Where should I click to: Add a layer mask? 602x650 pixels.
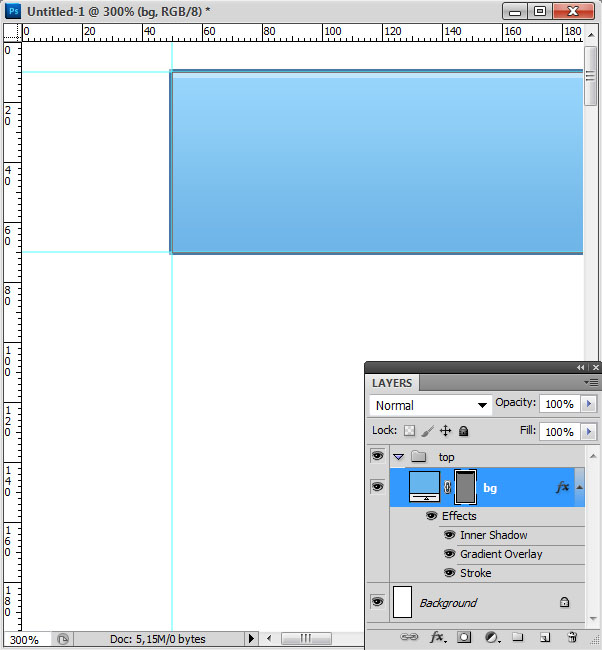click(464, 637)
